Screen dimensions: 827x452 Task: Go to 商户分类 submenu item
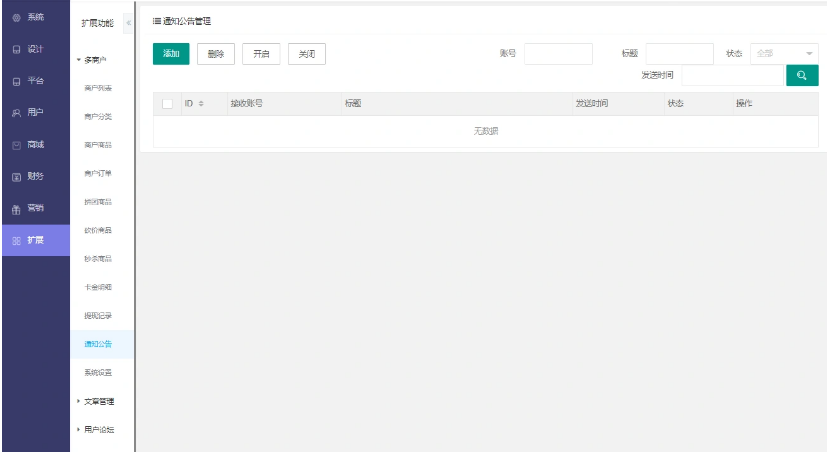coord(98,117)
